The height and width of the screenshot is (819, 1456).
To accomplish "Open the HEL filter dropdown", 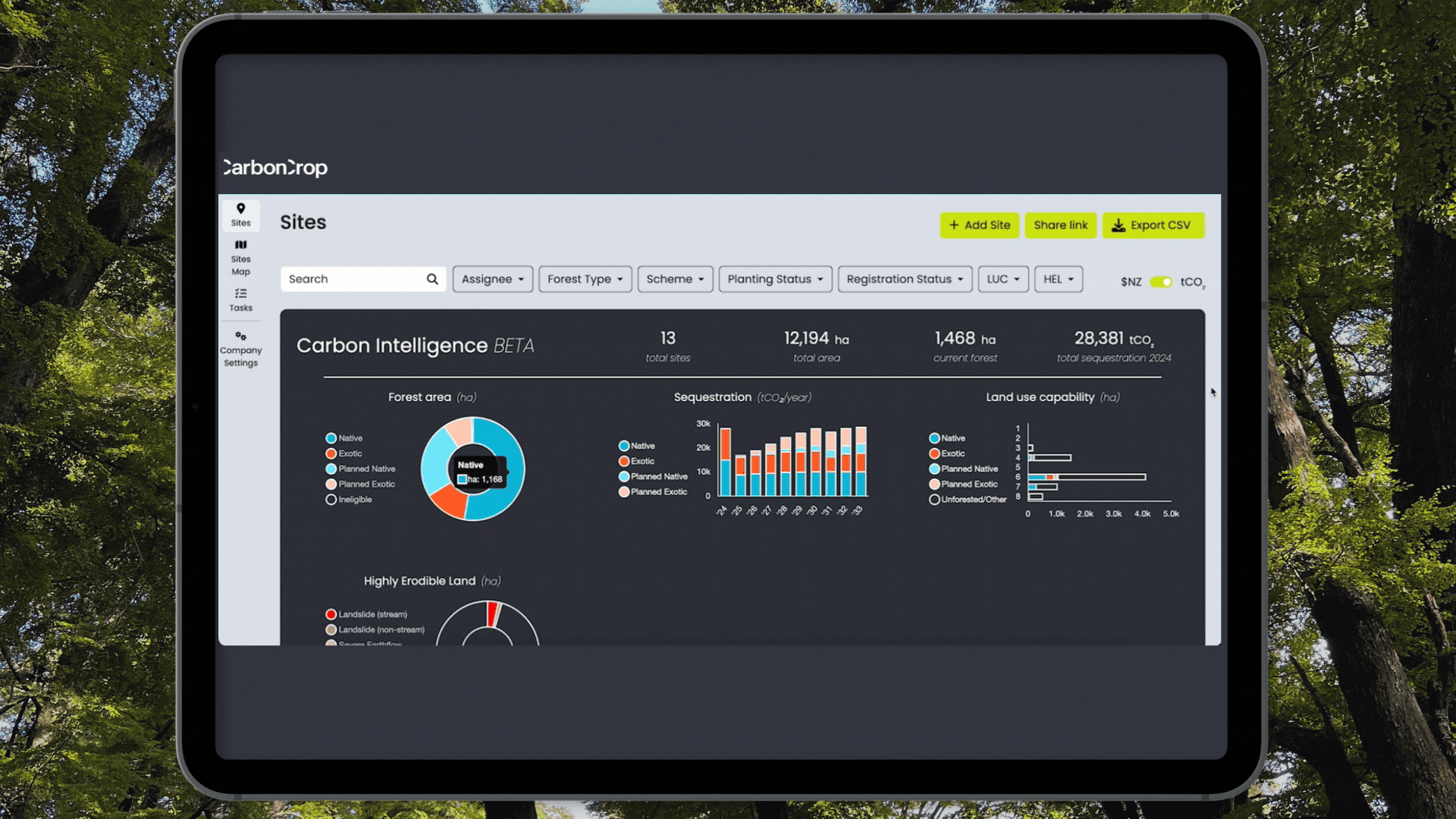I will [1058, 279].
